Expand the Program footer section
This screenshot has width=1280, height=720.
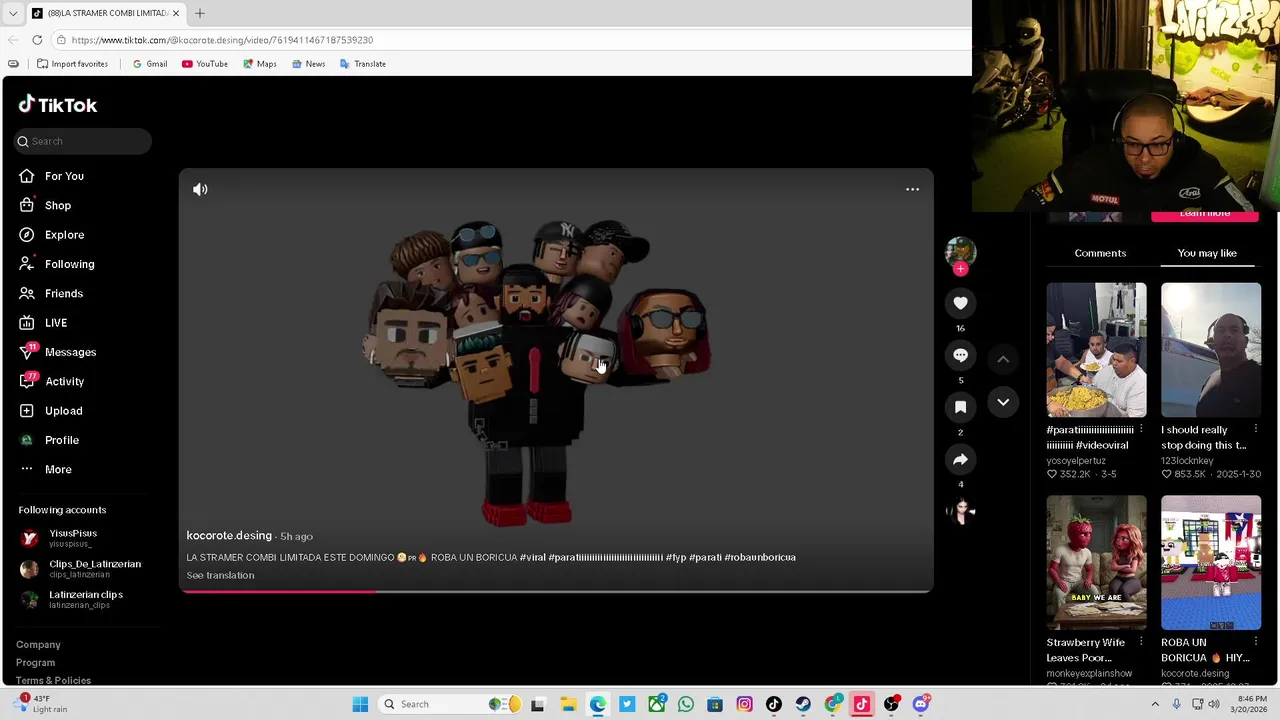(35, 663)
